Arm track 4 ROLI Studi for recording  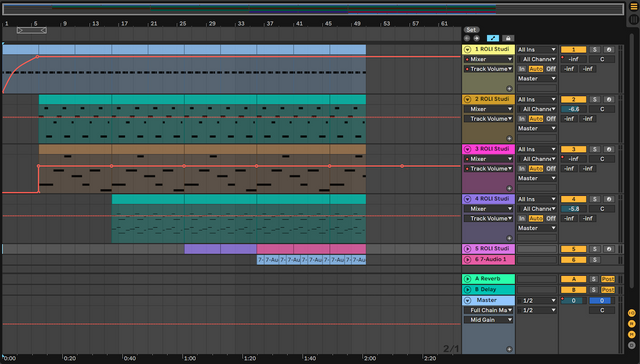coord(609,199)
